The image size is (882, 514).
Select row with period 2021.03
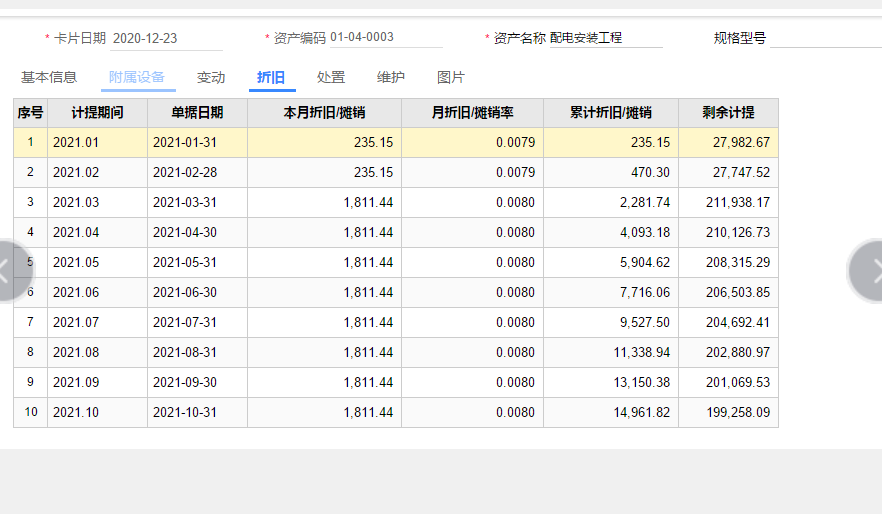pyautogui.click(x=396, y=202)
